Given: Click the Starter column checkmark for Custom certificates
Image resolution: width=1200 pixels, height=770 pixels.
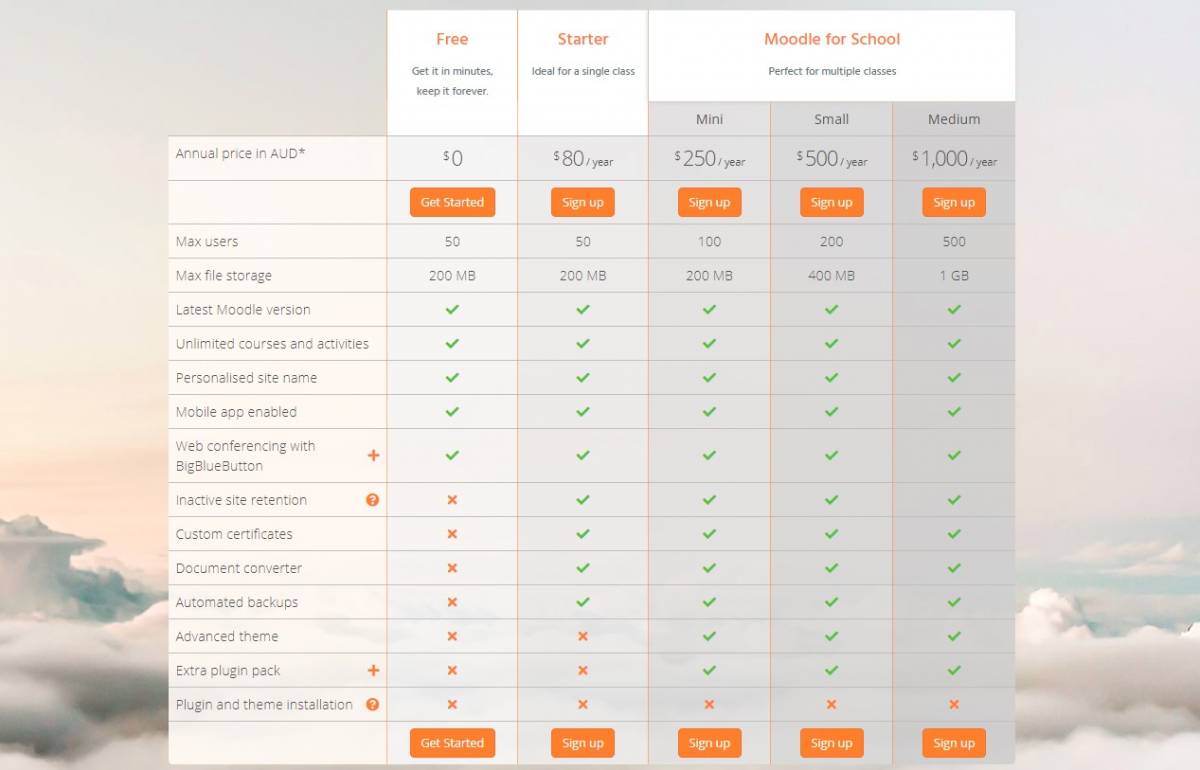Looking at the screenshot, I should (x=583, y=534).
